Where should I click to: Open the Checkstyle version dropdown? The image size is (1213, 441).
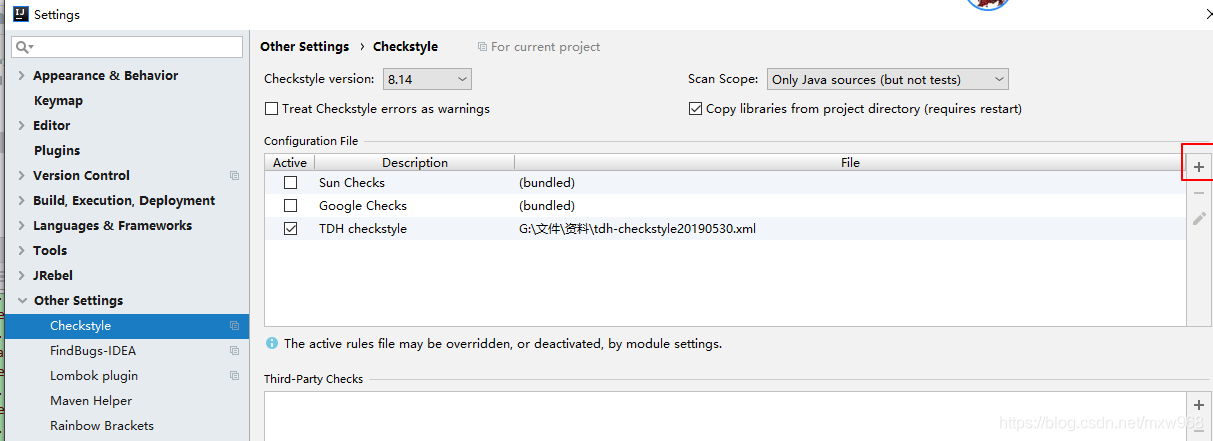[427, 79]
